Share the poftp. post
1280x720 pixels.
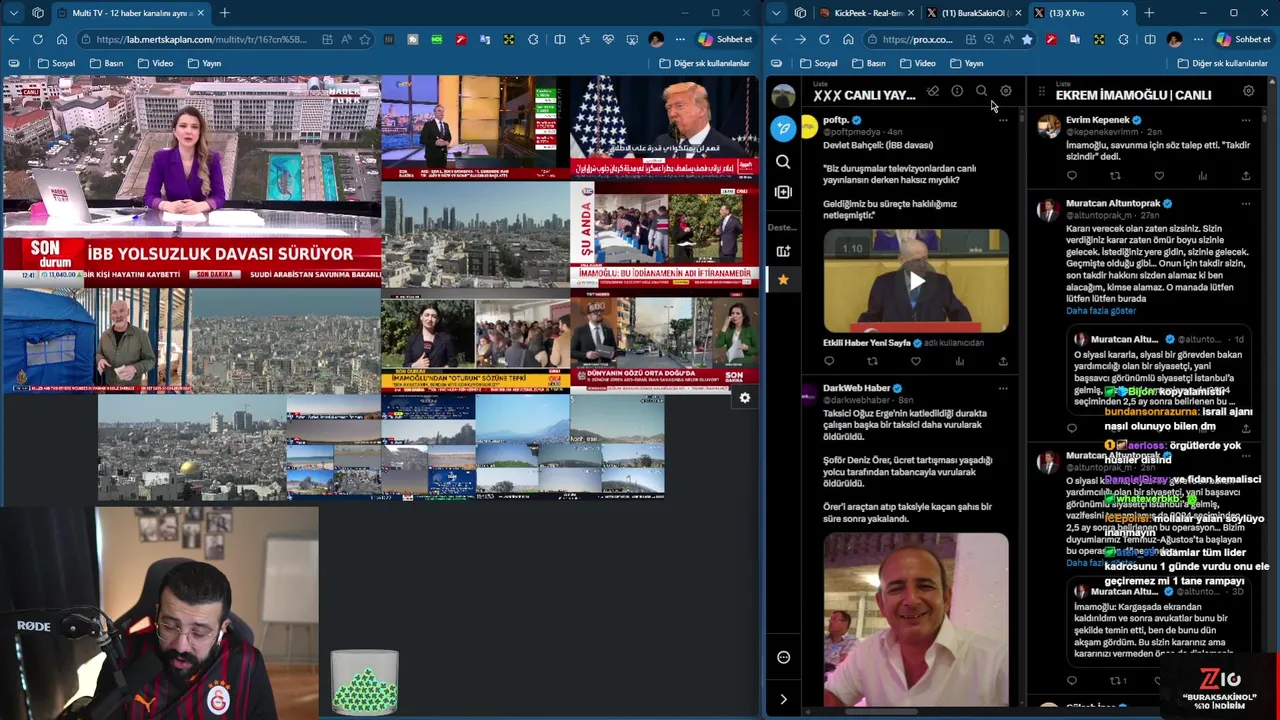pos(1003,361)
